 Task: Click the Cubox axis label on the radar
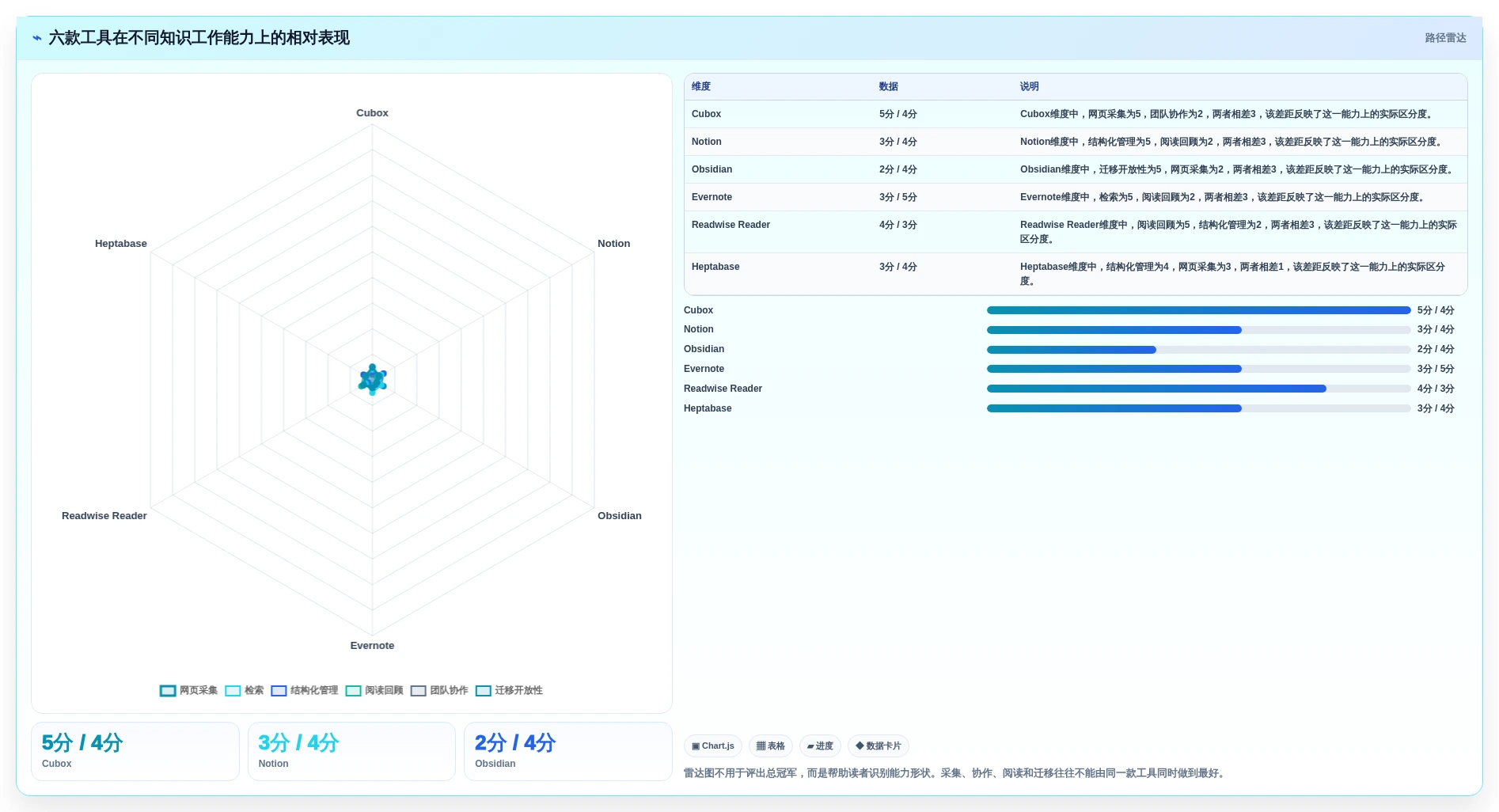(x=372, y=113)
